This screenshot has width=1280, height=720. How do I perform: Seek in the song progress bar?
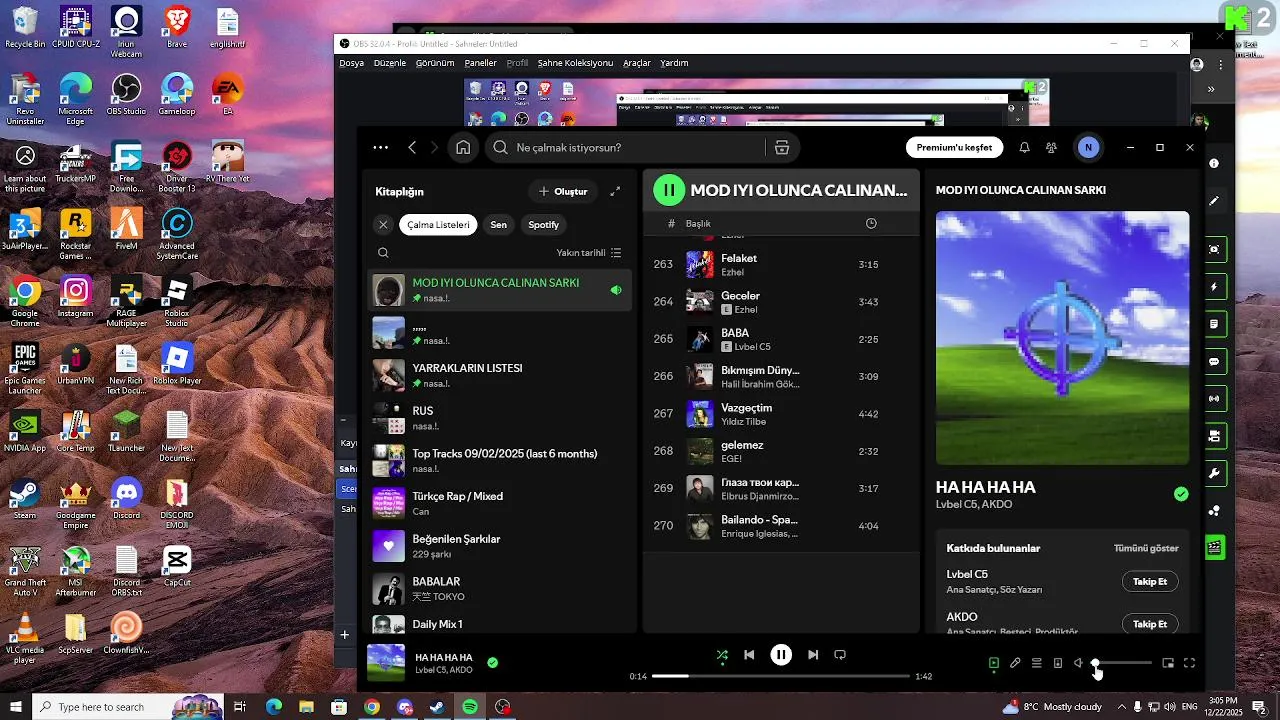(x=781, y=677)
